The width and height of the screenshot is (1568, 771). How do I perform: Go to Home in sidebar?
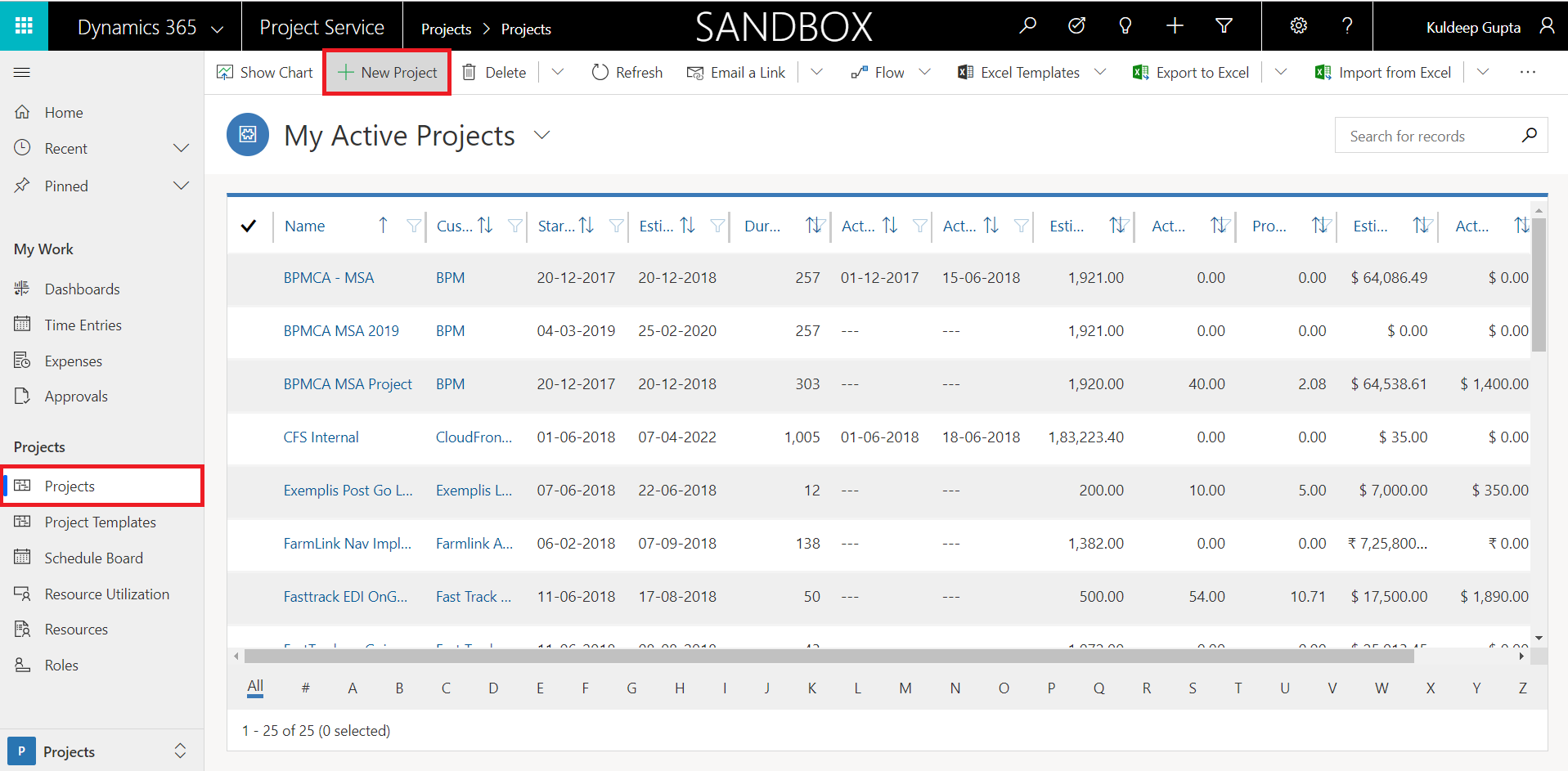click(64, 113)
